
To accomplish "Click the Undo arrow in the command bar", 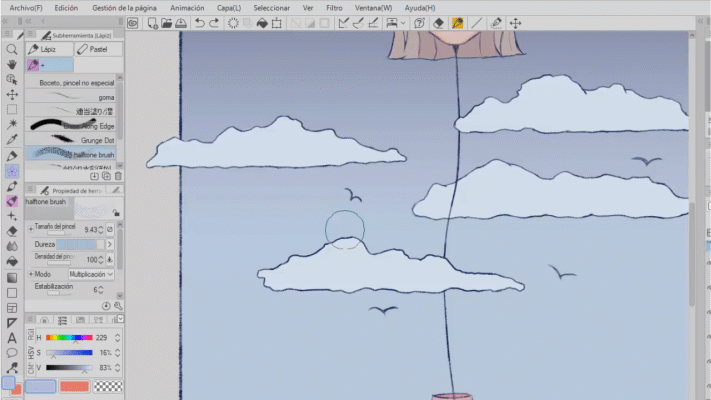I will pos(200,23).
